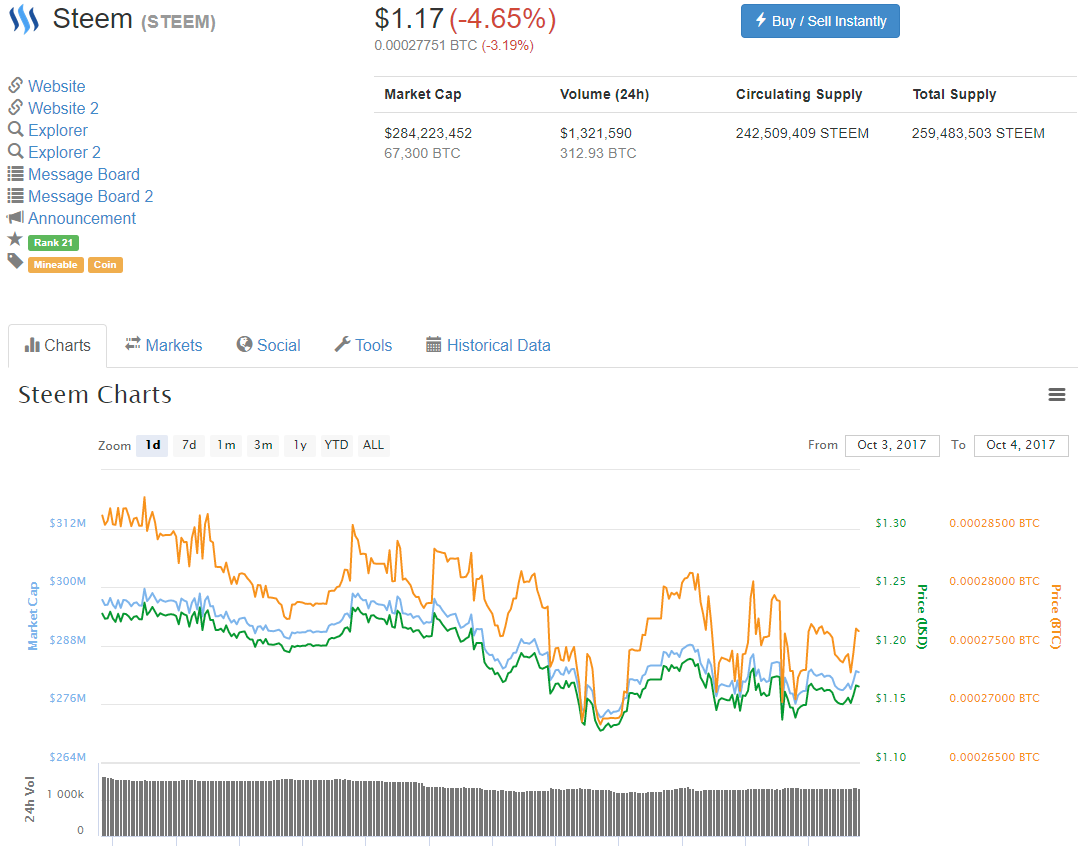Switch to the Charts tab
The height and width of the screenshot is (846, 1084).
[x=57, y=346]
